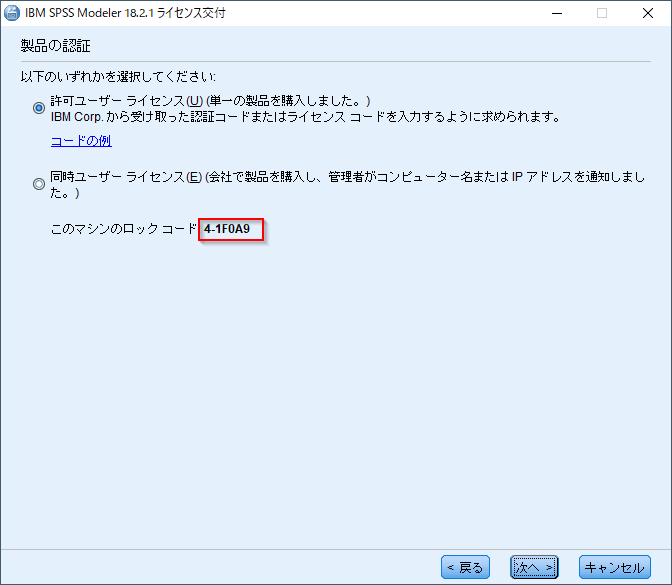Image resolution: width=672 pixels, height=585 pixels.
Task: Click the 次へ button
Action: 534,567
